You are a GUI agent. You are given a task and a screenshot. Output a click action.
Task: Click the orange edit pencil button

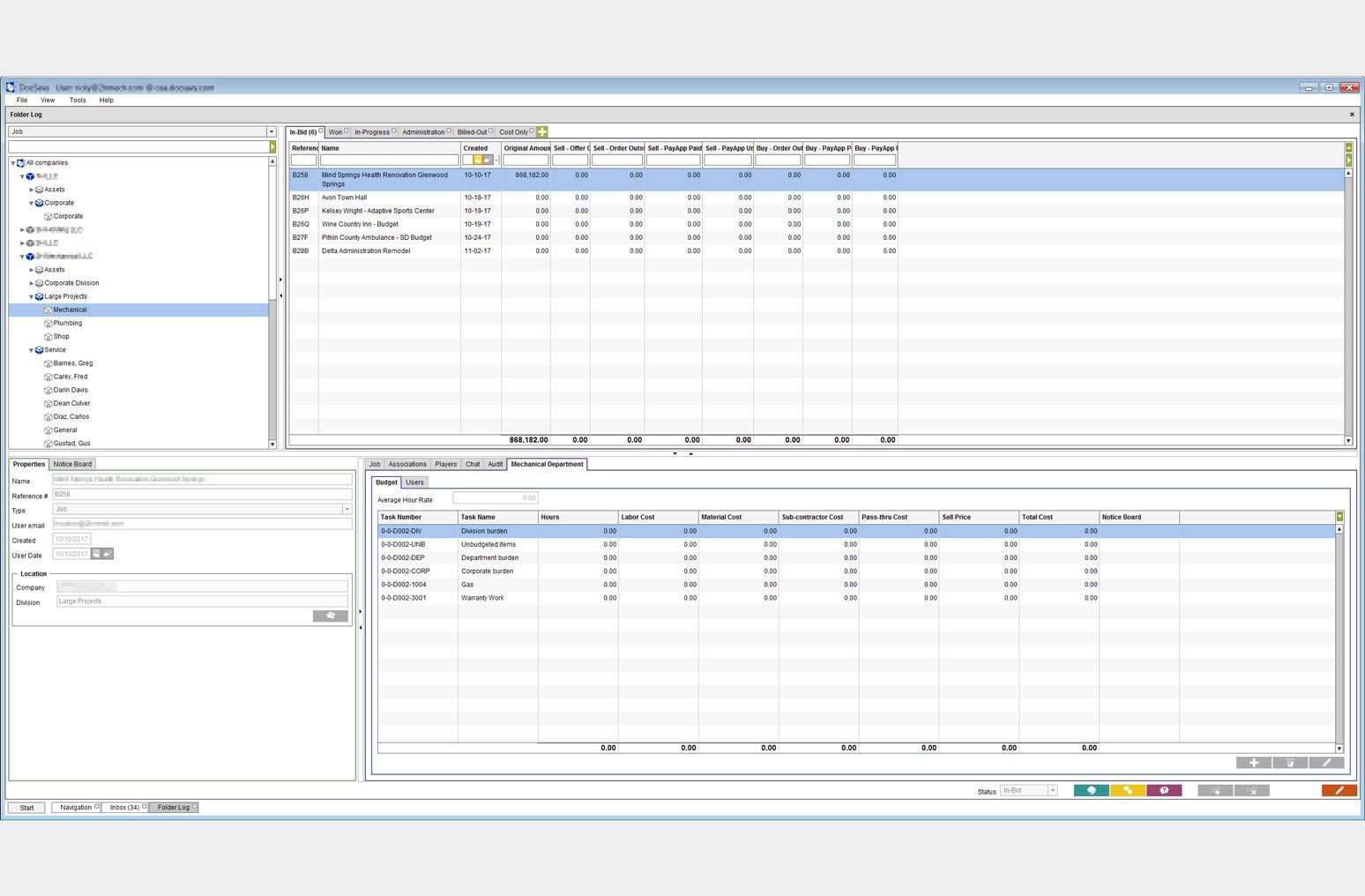tap(1339, 790)
